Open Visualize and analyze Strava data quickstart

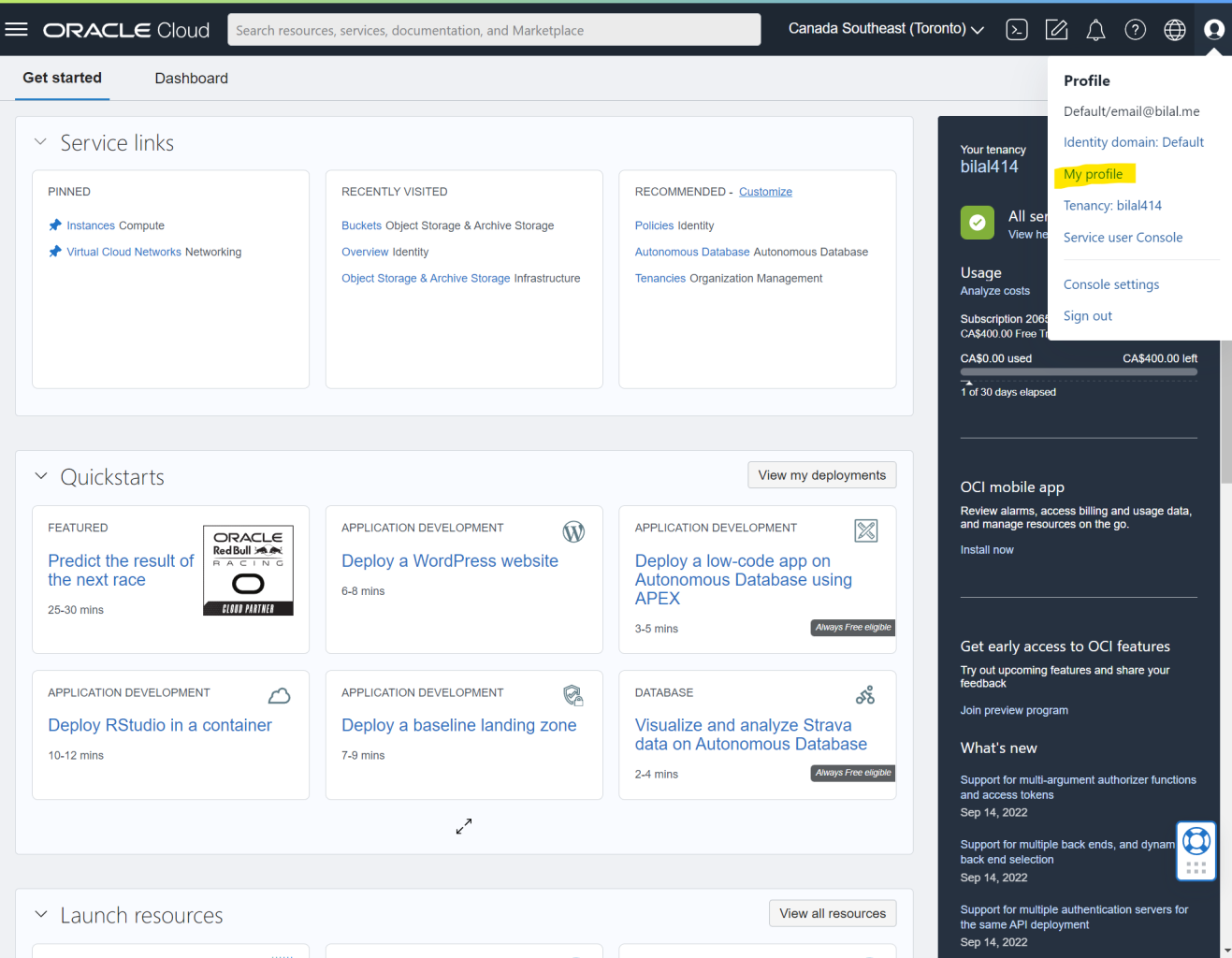pyautogui.click(x=751, y=734)
